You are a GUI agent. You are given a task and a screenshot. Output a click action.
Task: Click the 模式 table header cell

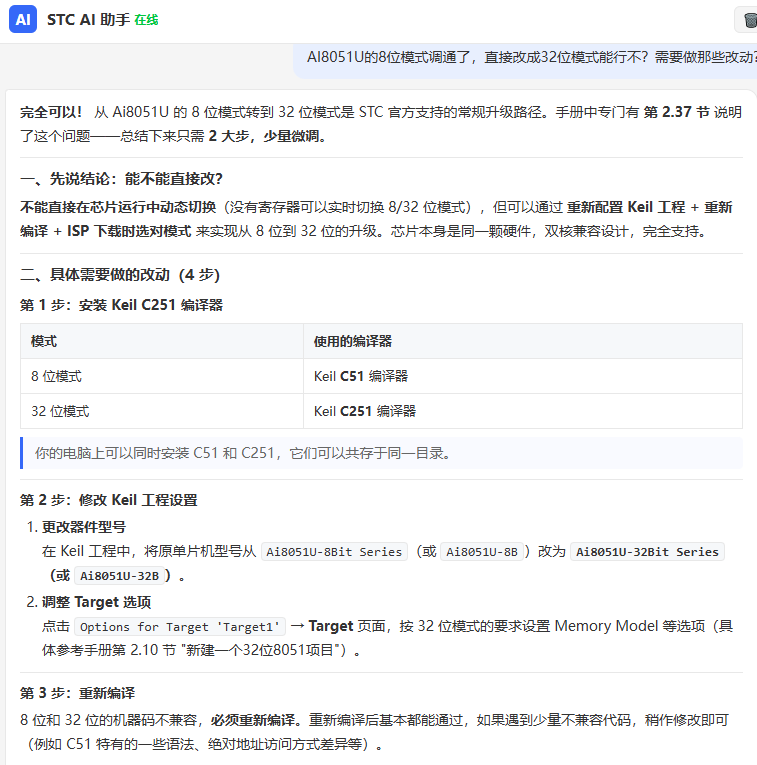click(x=162, y=342)
